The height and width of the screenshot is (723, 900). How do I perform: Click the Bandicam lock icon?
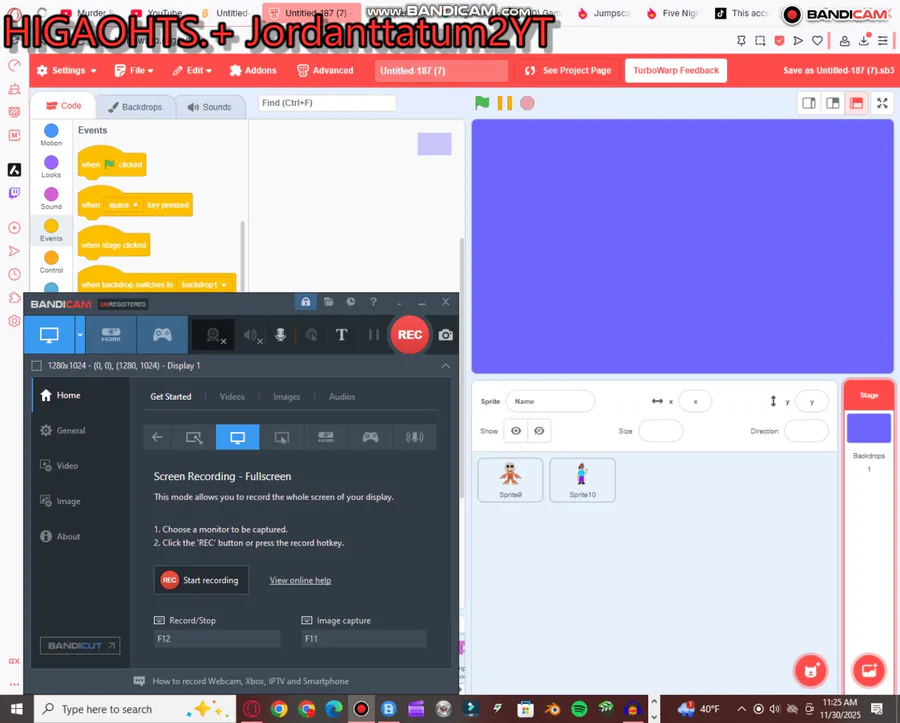tap(305, 302)
